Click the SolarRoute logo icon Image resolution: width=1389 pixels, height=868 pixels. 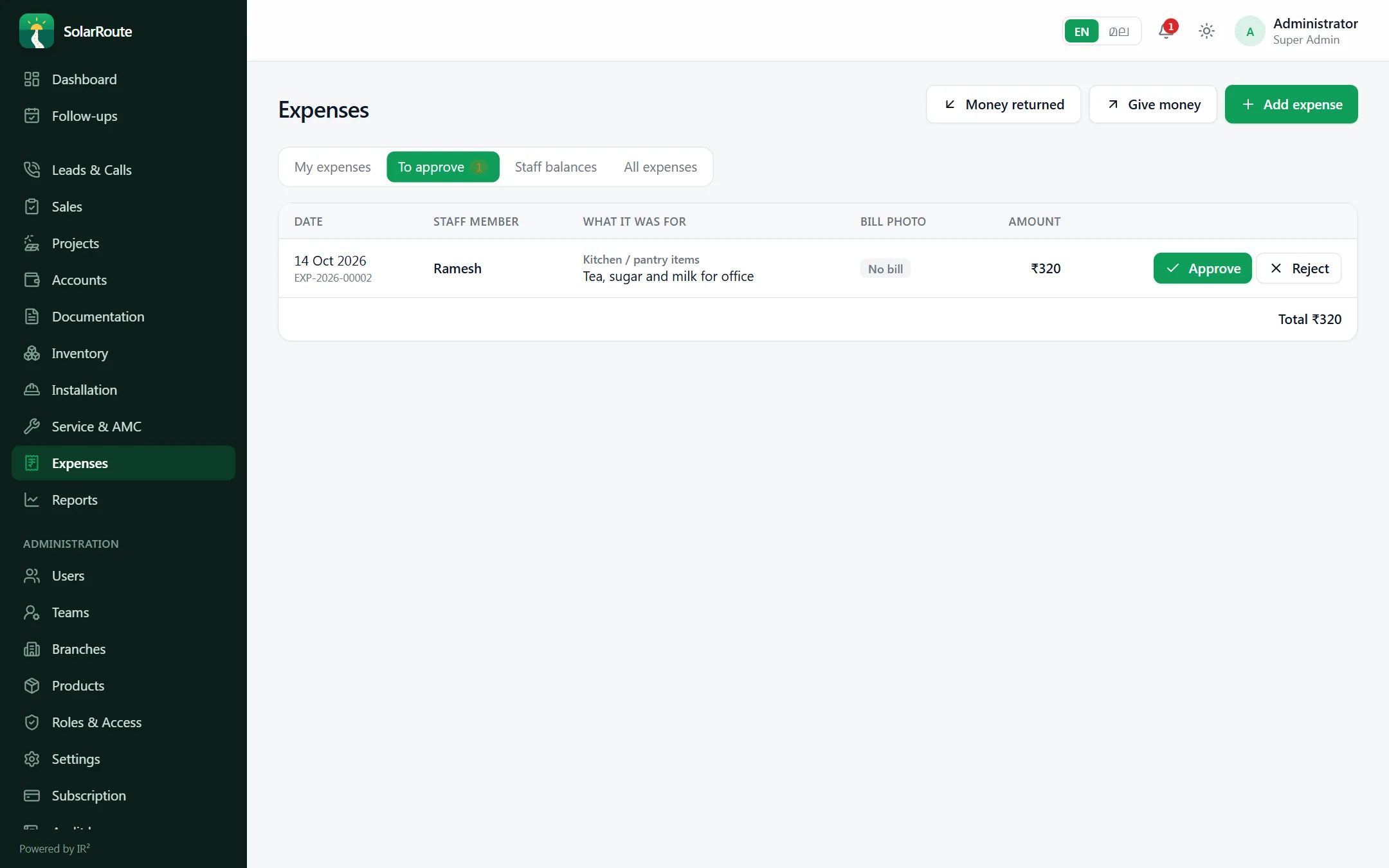click(x=37, y=31)
